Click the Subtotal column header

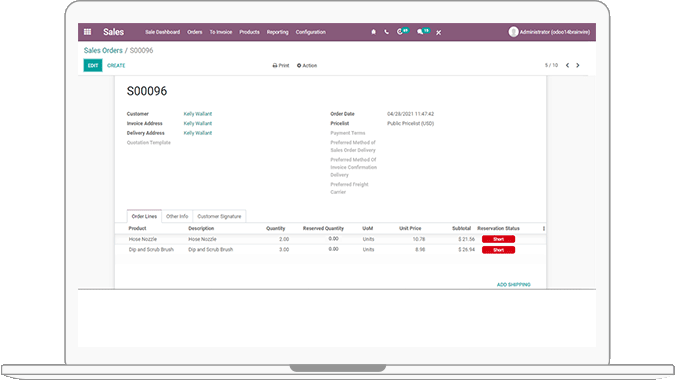tap(461, 229)
